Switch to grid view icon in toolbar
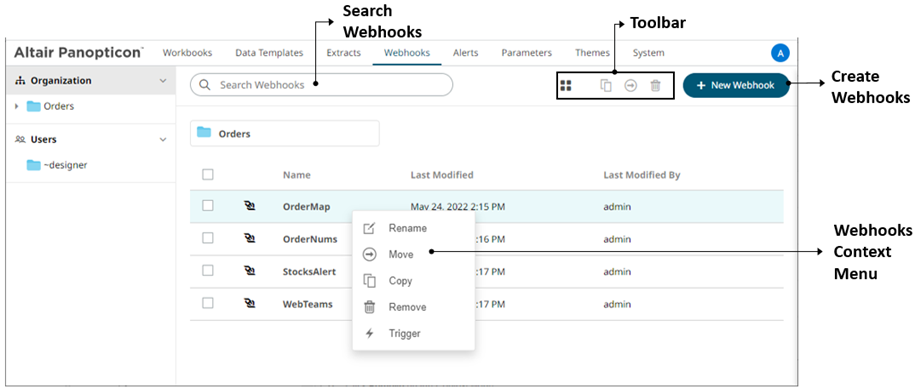915x389 pixels. tap(565, 86)
